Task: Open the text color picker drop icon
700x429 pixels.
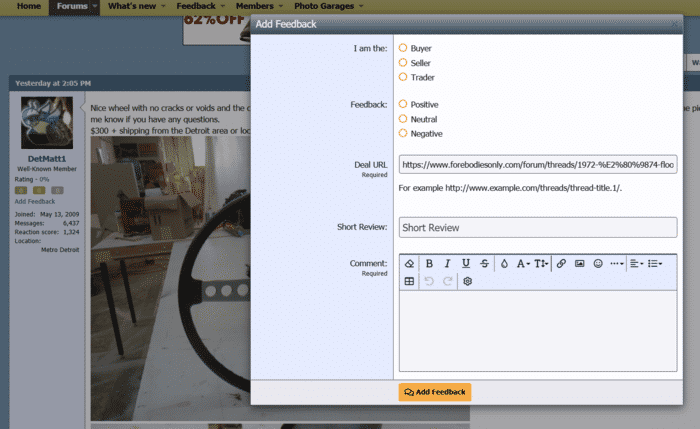Action: click(504, 263)
